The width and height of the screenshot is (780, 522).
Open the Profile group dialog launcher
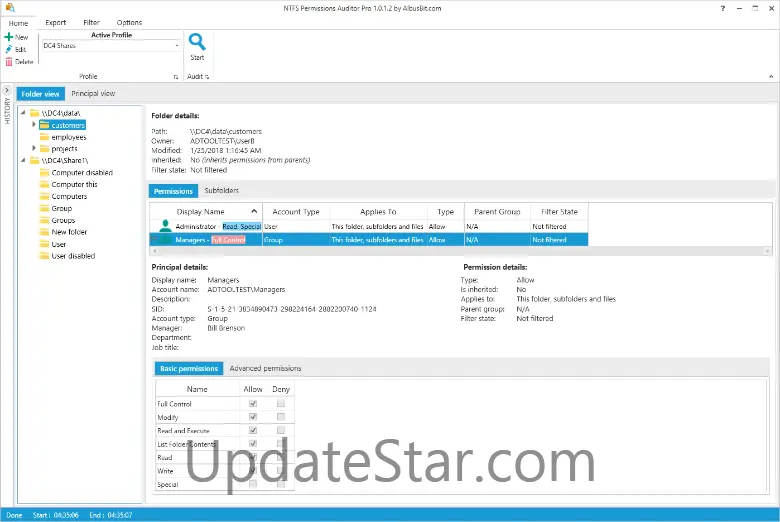[x=175, y=77]
